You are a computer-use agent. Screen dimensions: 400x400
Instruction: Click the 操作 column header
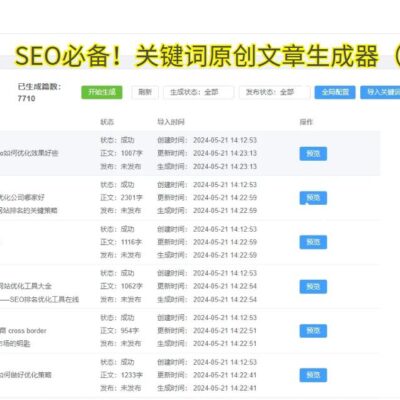[306, 122]
